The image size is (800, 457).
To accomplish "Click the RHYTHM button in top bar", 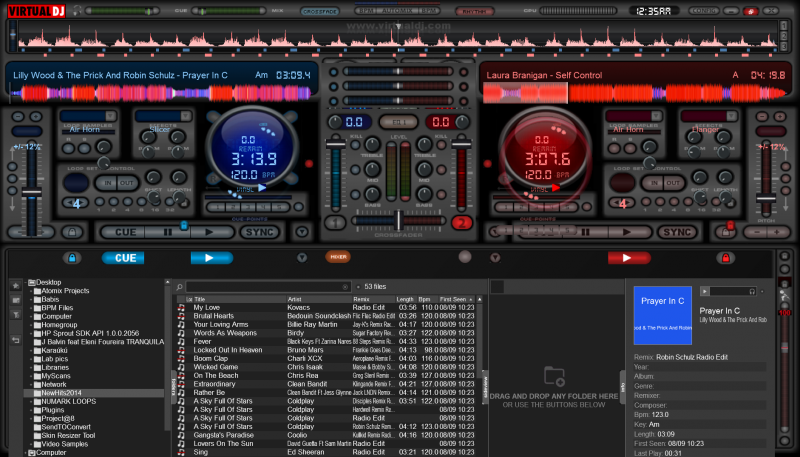I will click(x=474, y=11).
